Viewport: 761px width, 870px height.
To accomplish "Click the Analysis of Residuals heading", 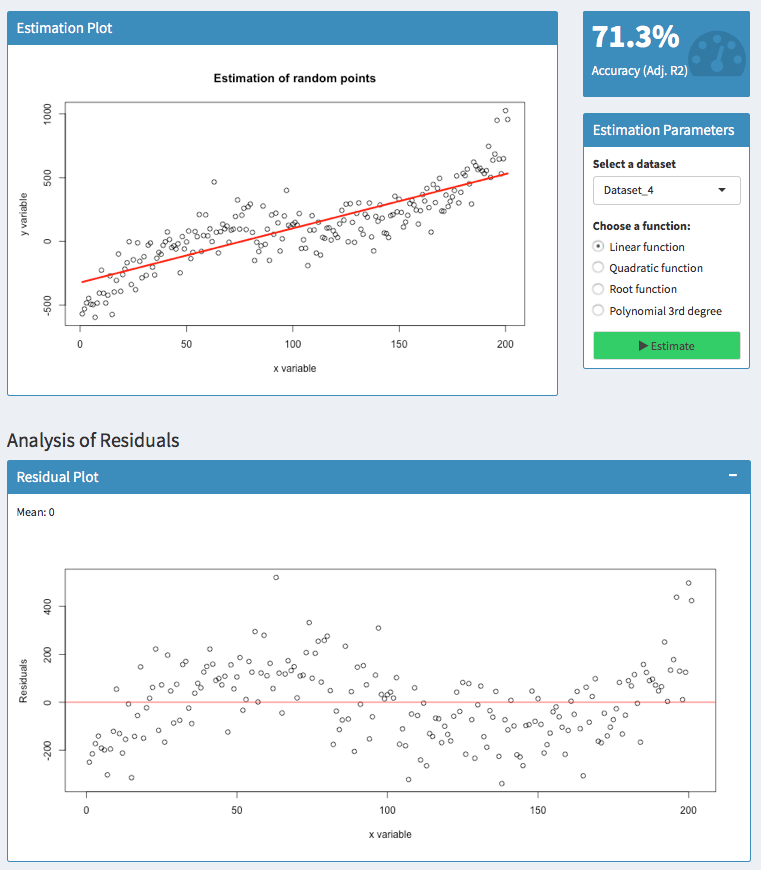I will [x=93, y=440].
